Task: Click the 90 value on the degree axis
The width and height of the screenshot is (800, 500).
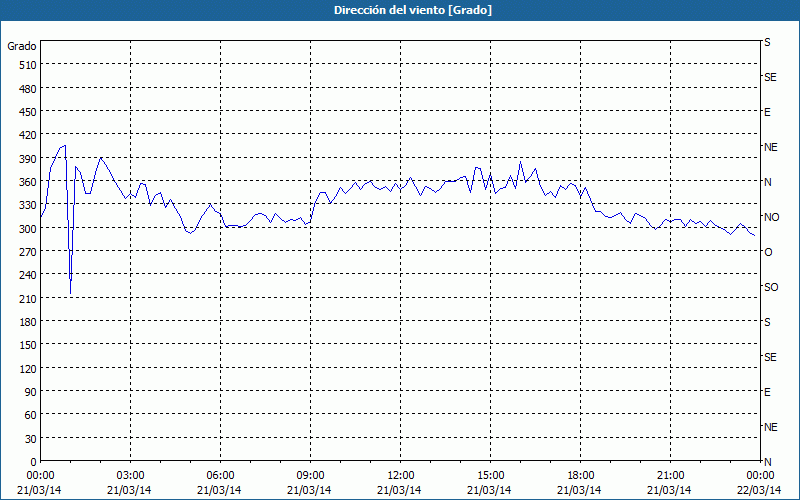Action: coord(31,392)
